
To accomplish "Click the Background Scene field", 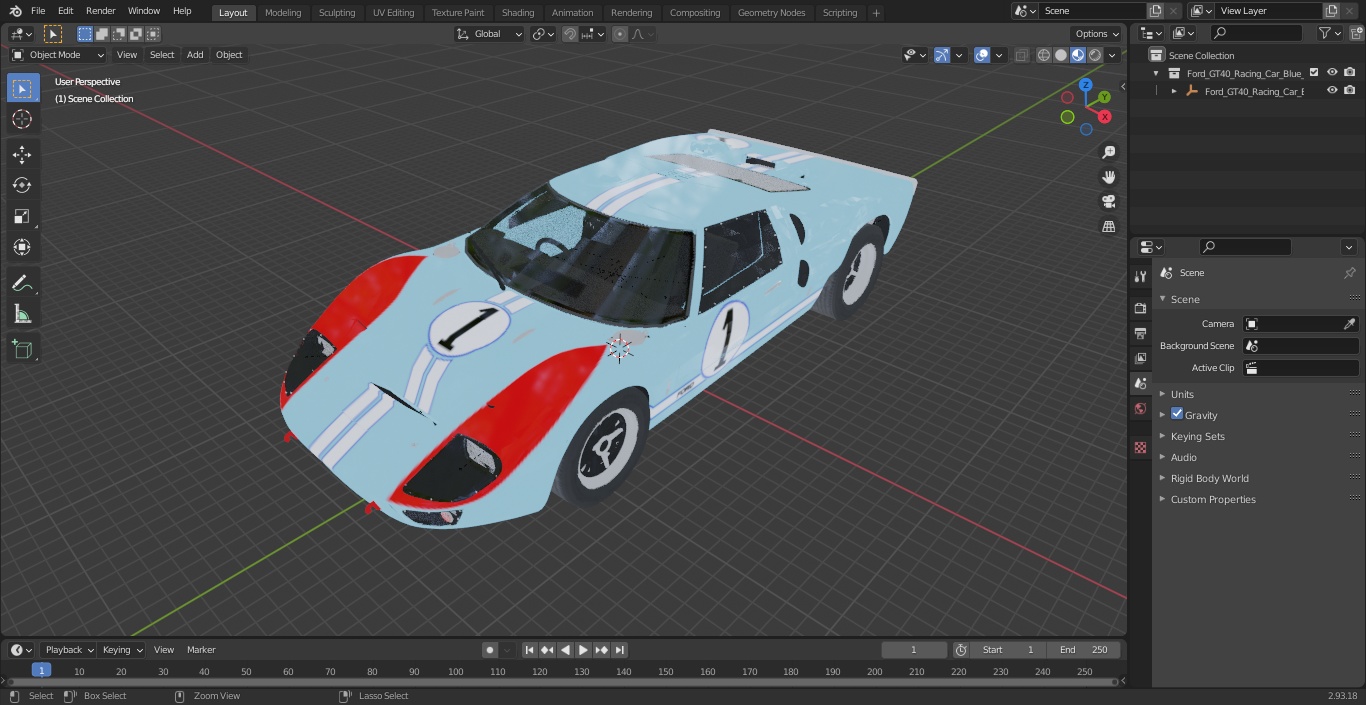I will point(1300,346).
